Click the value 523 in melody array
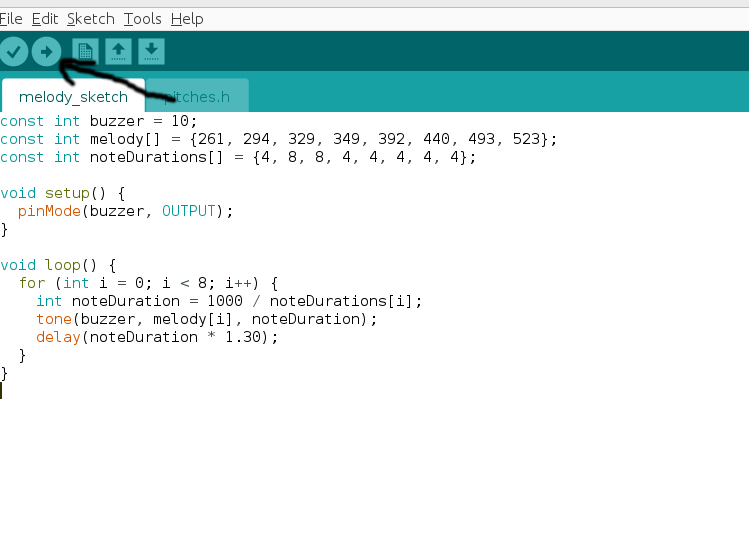Viewport: 749px width, 552px height. point(526,139)
